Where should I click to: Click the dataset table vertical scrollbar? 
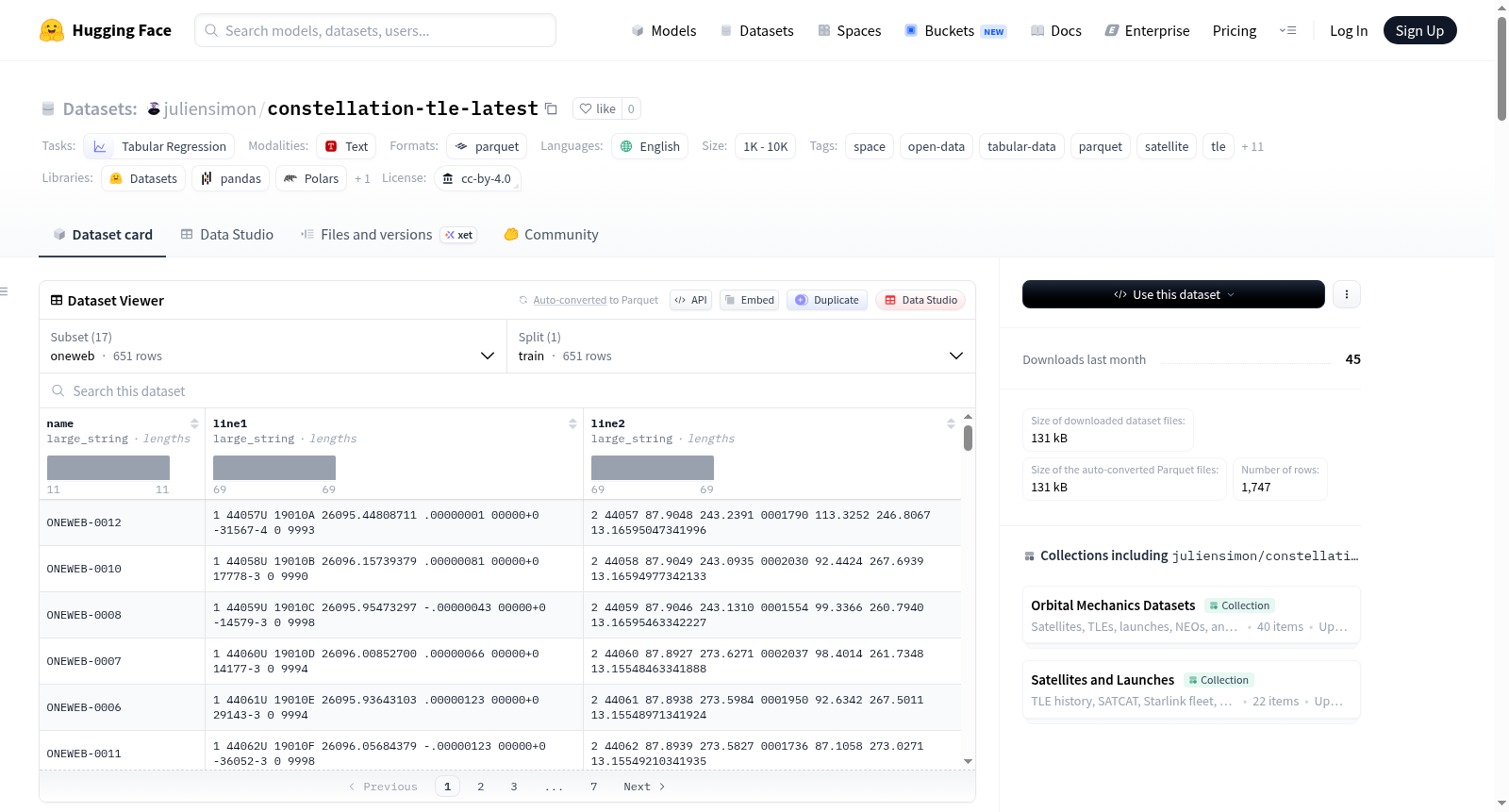click(968, 439)
